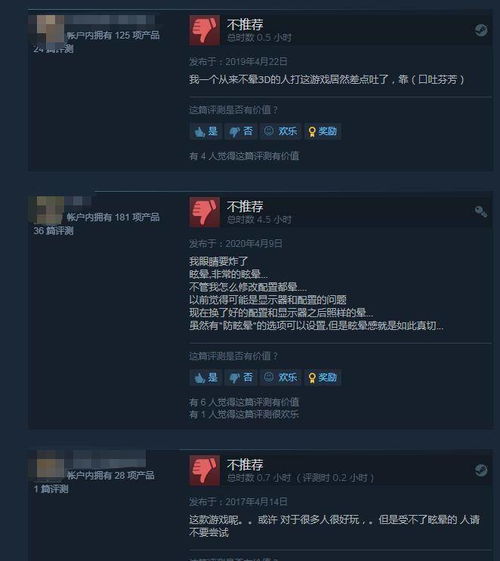Click the red thumbs-down icon on the 2020 review
Viewport: 500px width, 561px height.
pos(204,212)
